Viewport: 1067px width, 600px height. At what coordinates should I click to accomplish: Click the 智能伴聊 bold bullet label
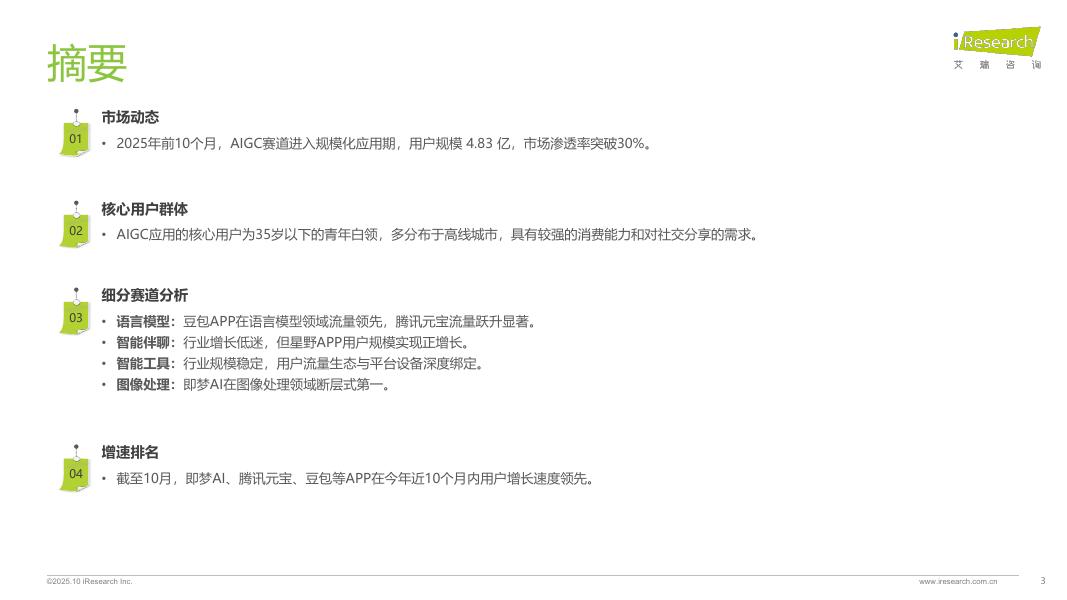(x=143, y=343)
